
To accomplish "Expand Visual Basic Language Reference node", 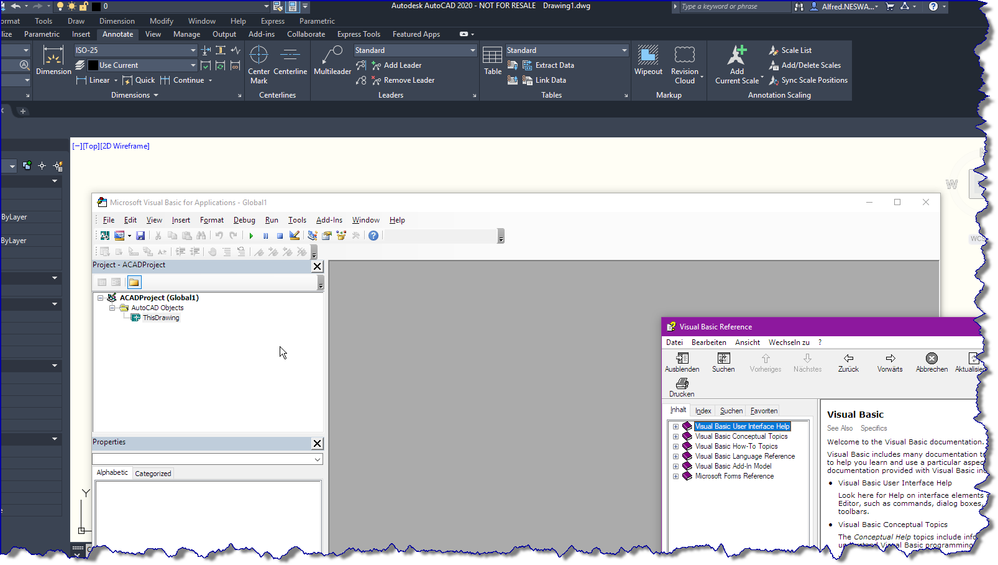I will (x=676, y=456).
